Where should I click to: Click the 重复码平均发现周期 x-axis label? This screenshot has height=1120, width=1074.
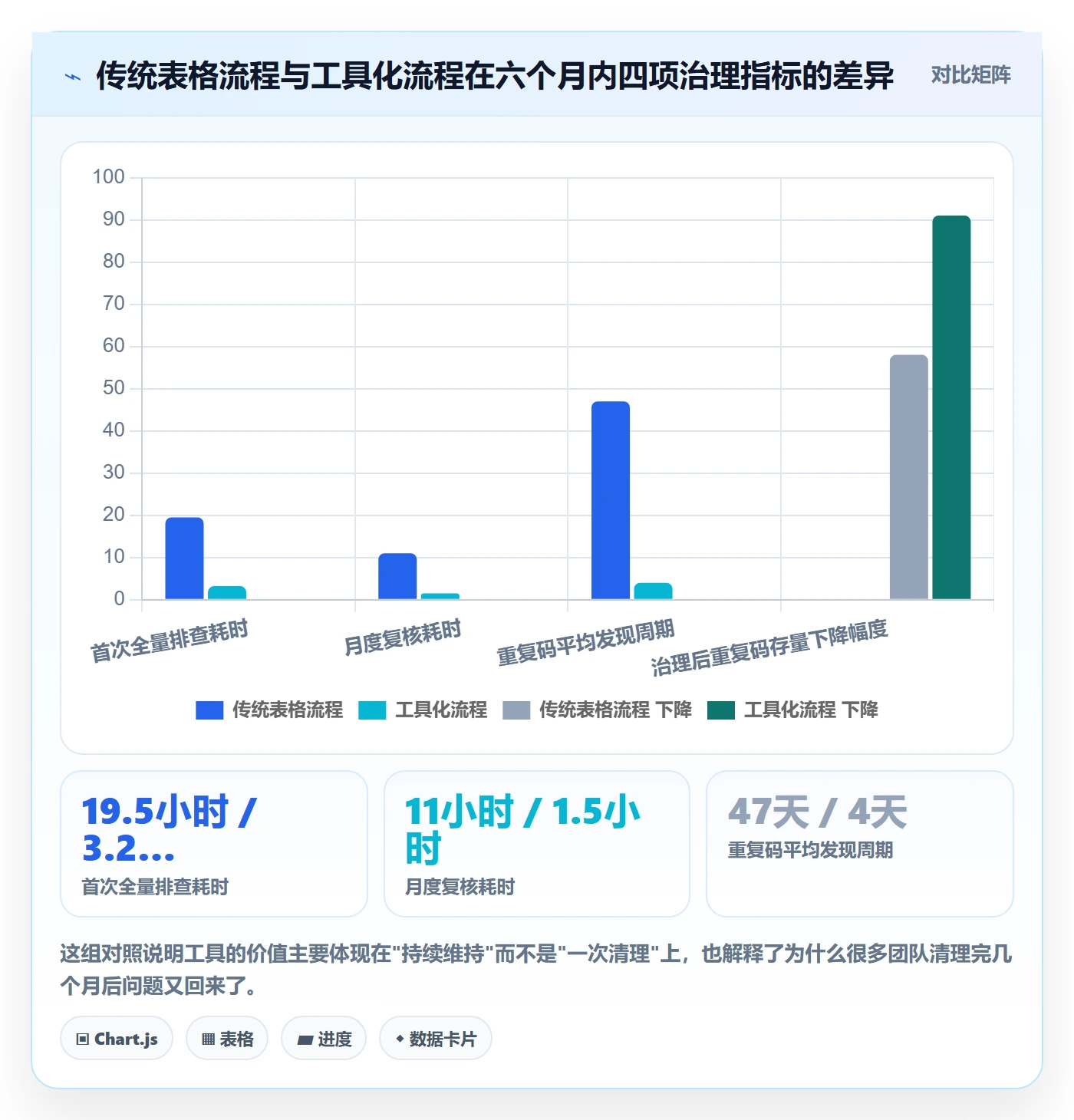[586, 642]
